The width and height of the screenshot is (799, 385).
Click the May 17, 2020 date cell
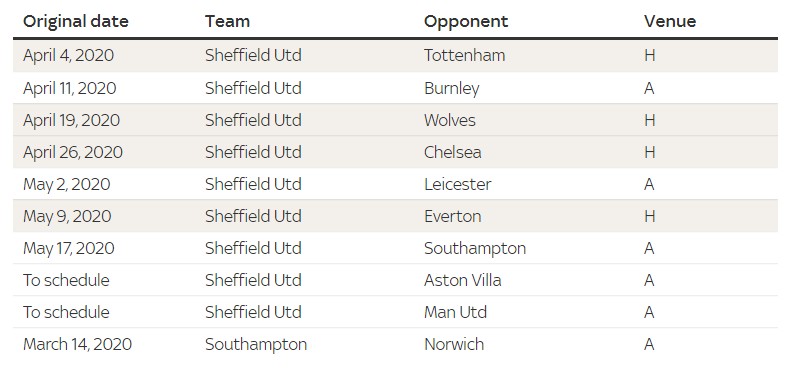69,249
